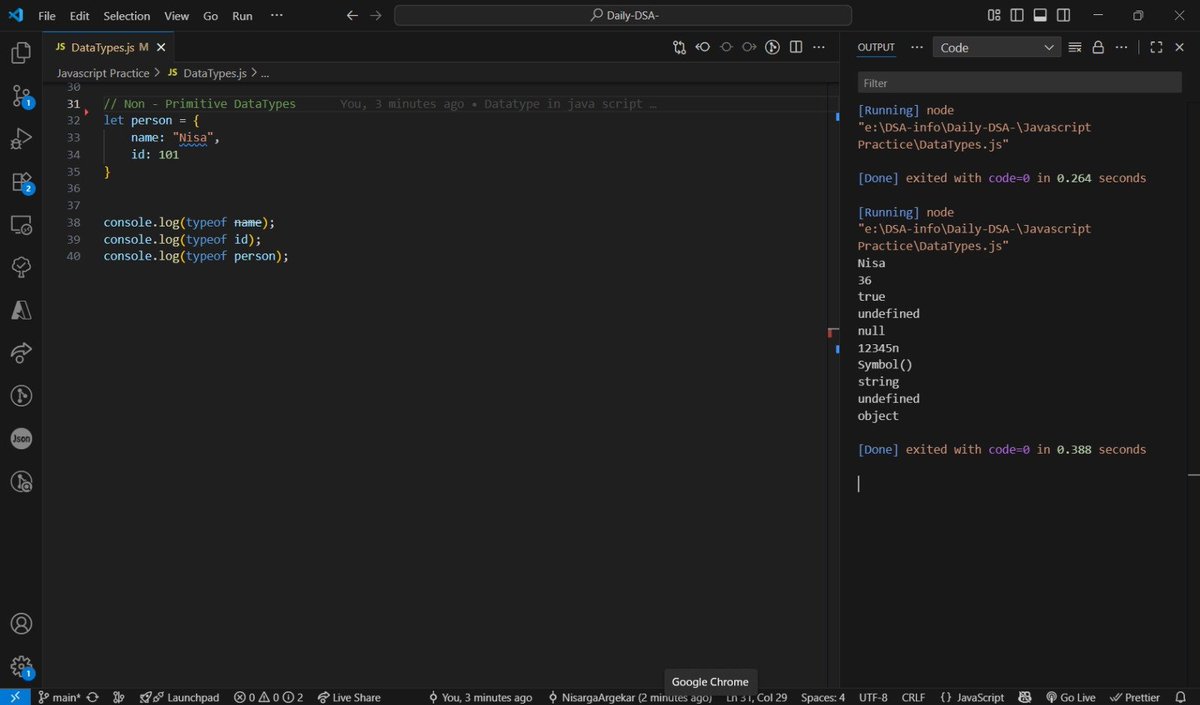This screenshot has height=705, width=1200.
Task: Expand Javascript Practice breadcrumb folder
Action: click(x=103, y=73)
